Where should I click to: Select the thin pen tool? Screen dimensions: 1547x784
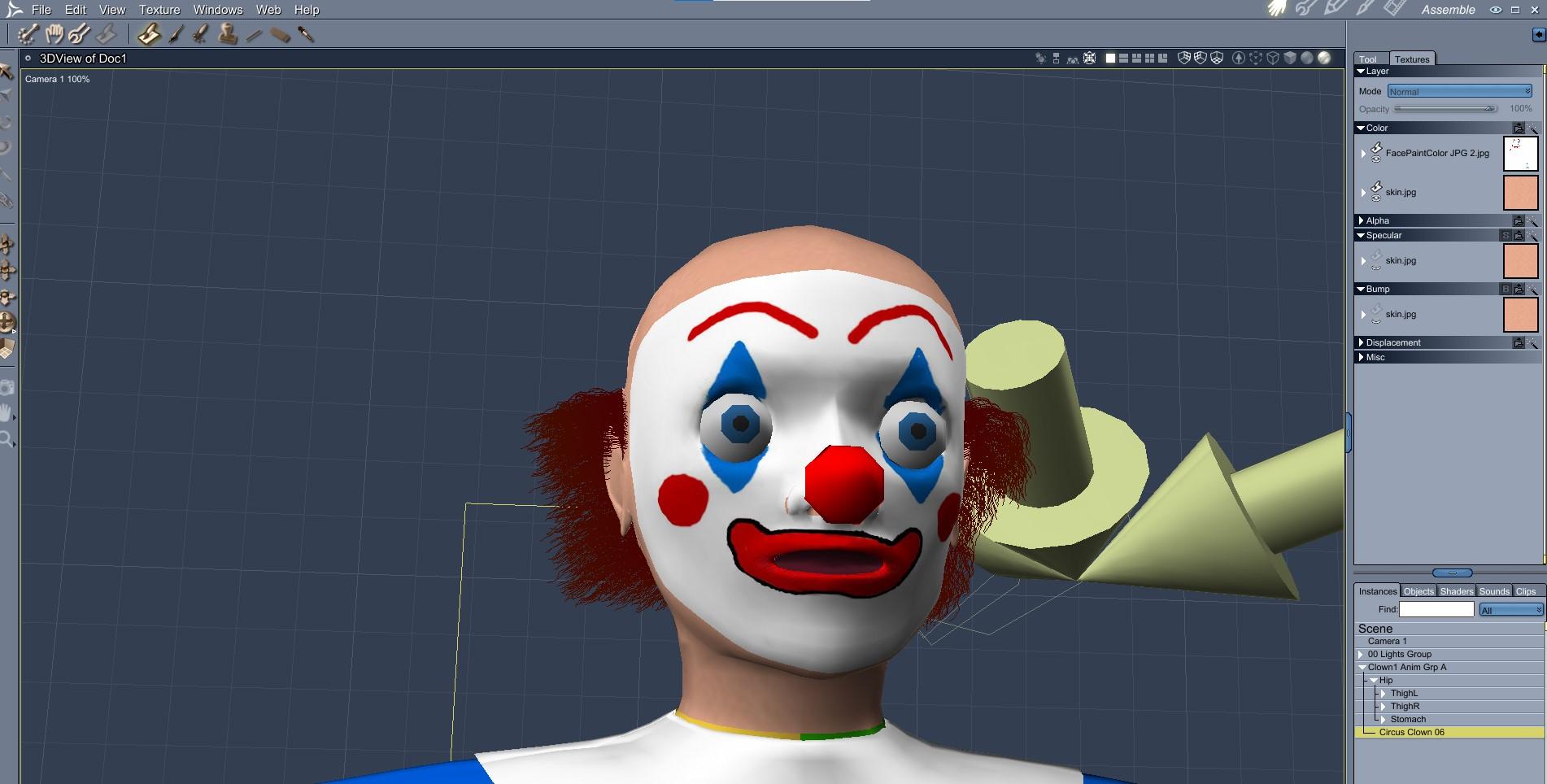(x=176, y=34)
